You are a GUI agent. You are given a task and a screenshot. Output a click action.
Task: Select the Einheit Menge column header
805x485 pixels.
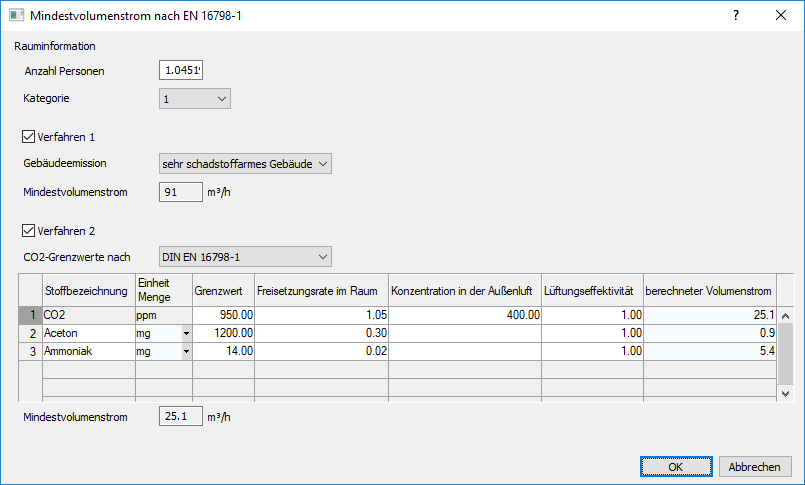164,290
